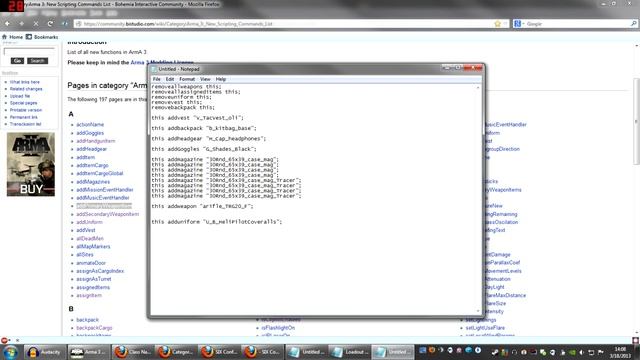Go back using Firefox back arrow
Viewport: 640px width, 360px height.
click(x=7, y=24)
